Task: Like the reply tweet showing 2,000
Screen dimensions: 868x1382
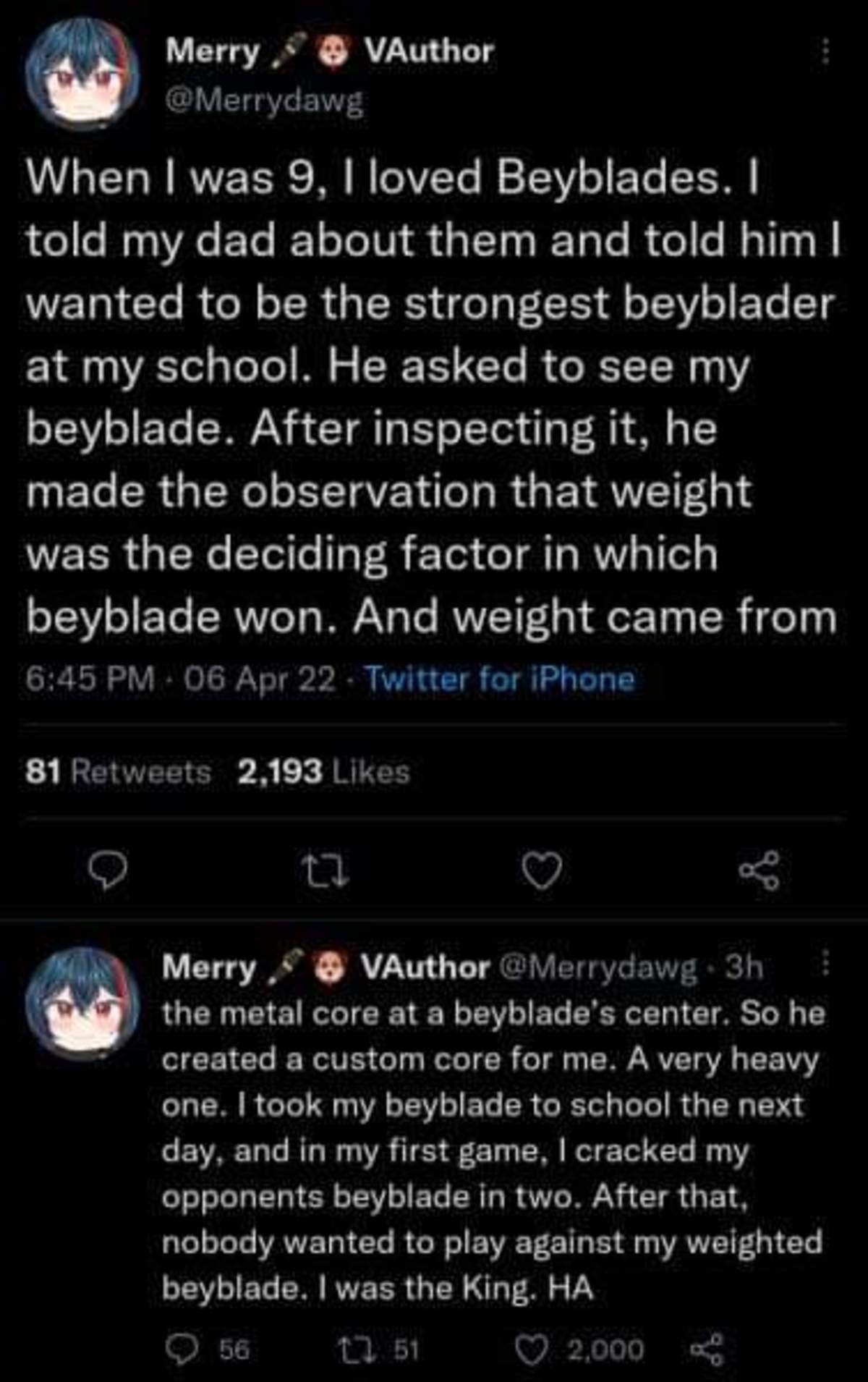Action: (532, 1349)
